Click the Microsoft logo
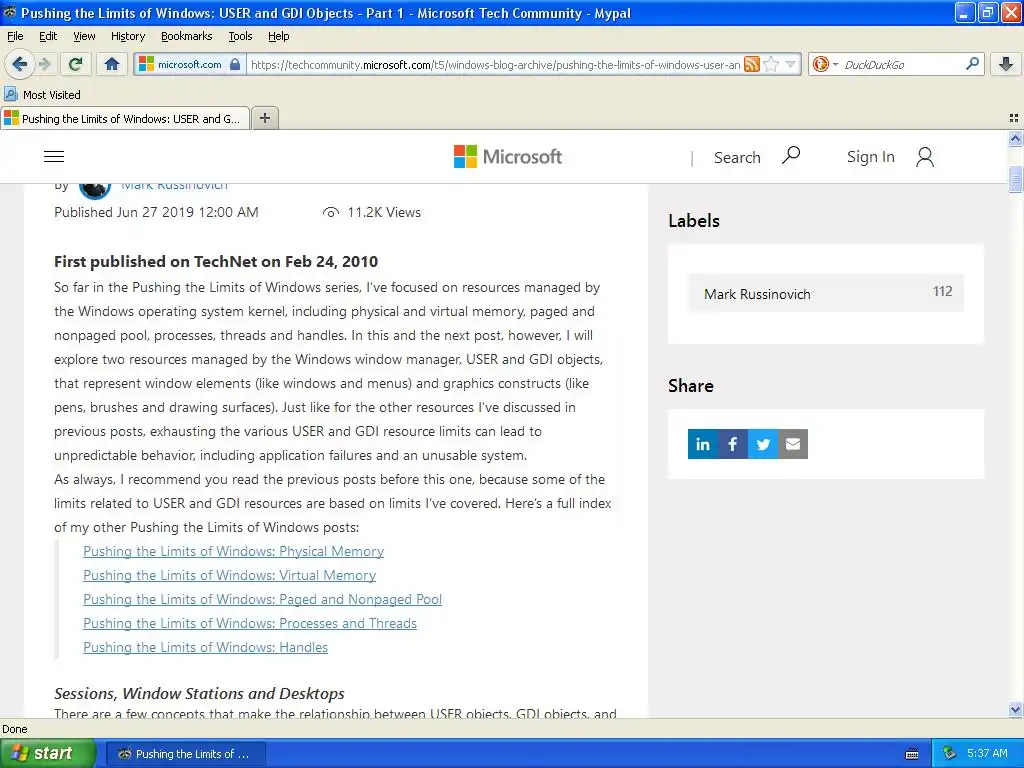The width and height of the screenshot is (1024, 768). [508, 157]
